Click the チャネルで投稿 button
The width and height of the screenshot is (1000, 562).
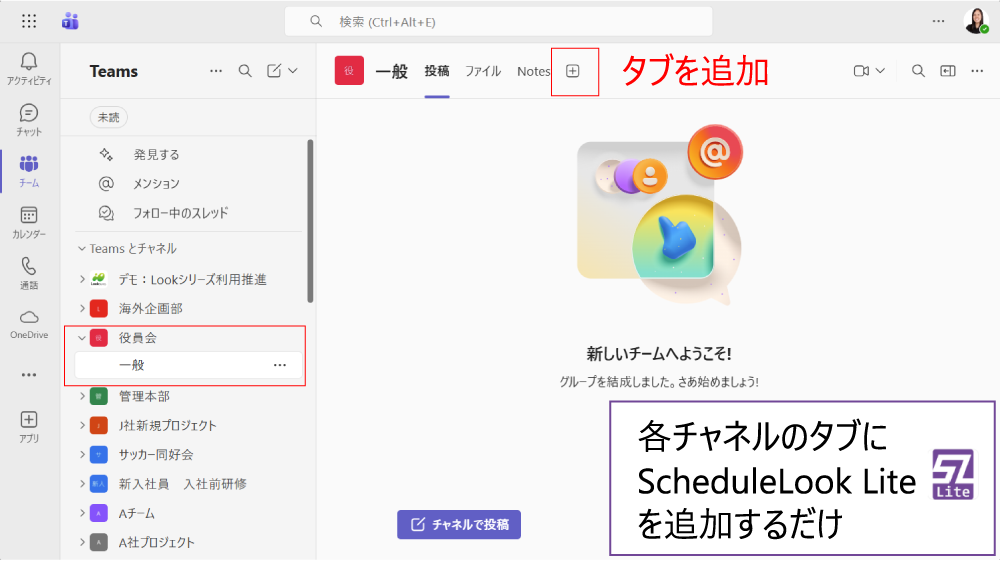pos(459,524)
